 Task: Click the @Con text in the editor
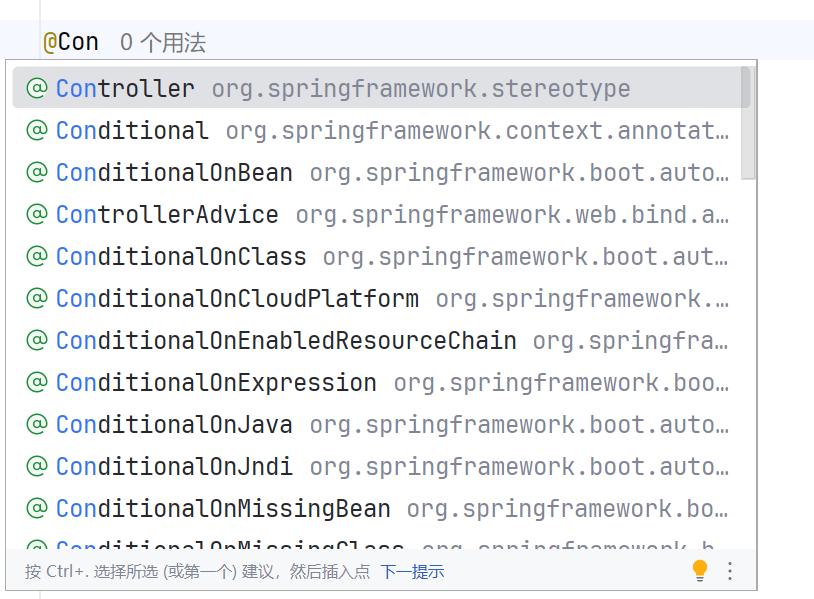point(71,42)
